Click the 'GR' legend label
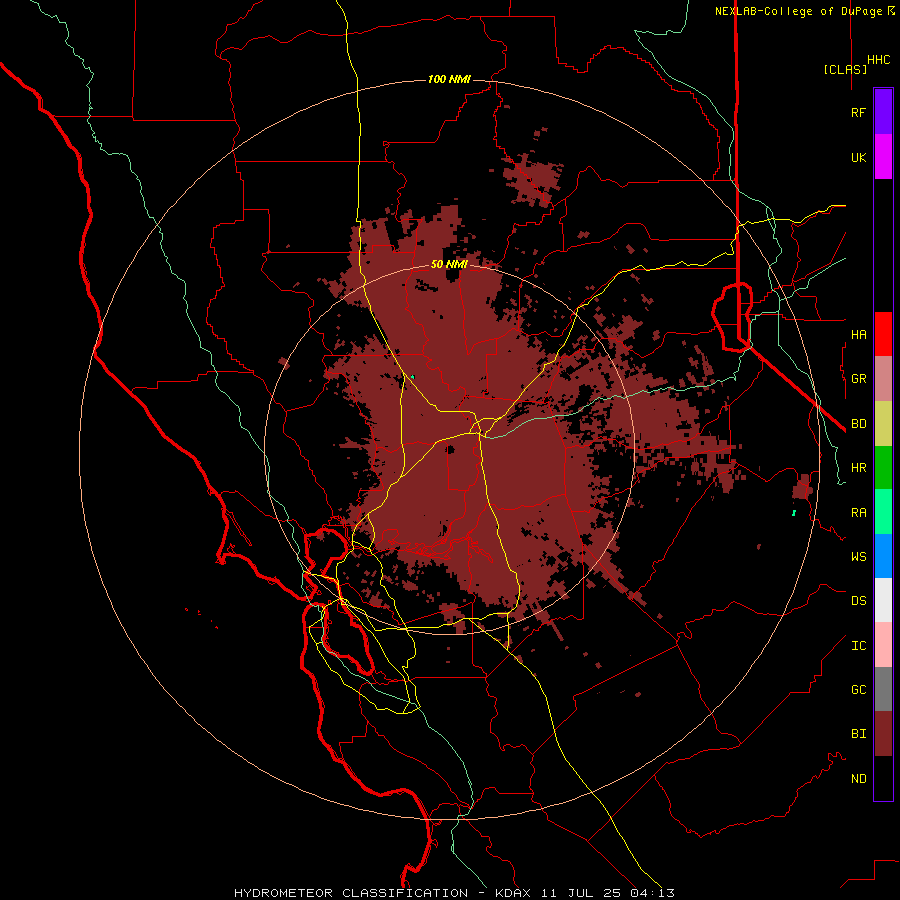This screenshot has height=900, width=900. tap(858, 379)
